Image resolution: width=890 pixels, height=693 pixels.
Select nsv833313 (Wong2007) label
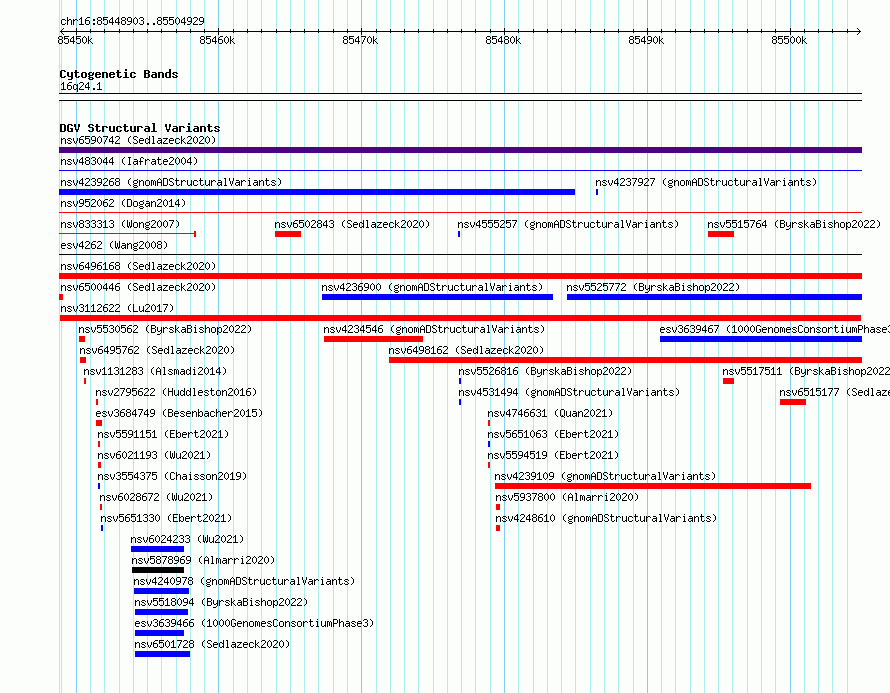click(120, 224)
